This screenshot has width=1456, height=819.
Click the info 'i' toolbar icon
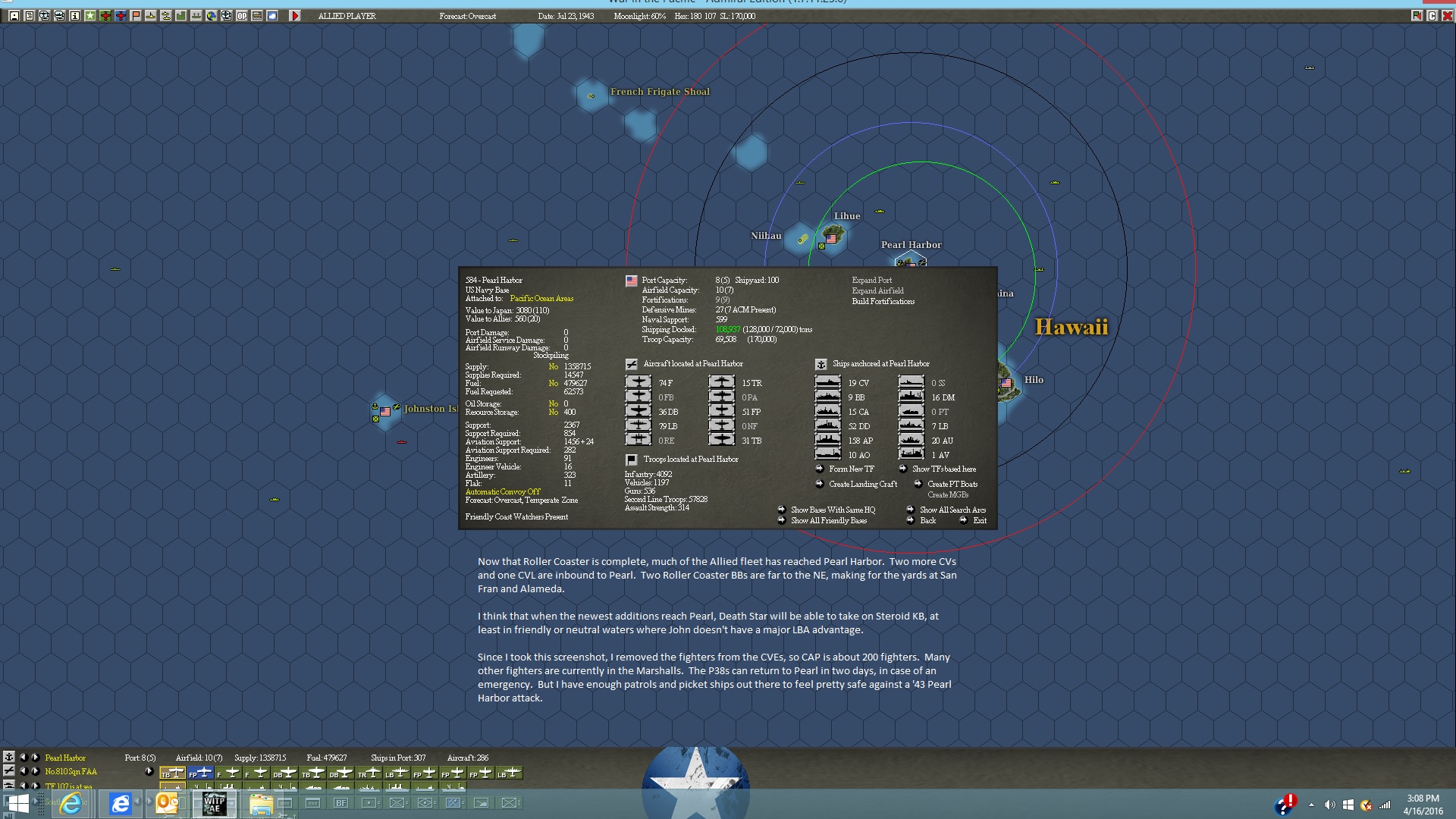[x=75, y=16]
